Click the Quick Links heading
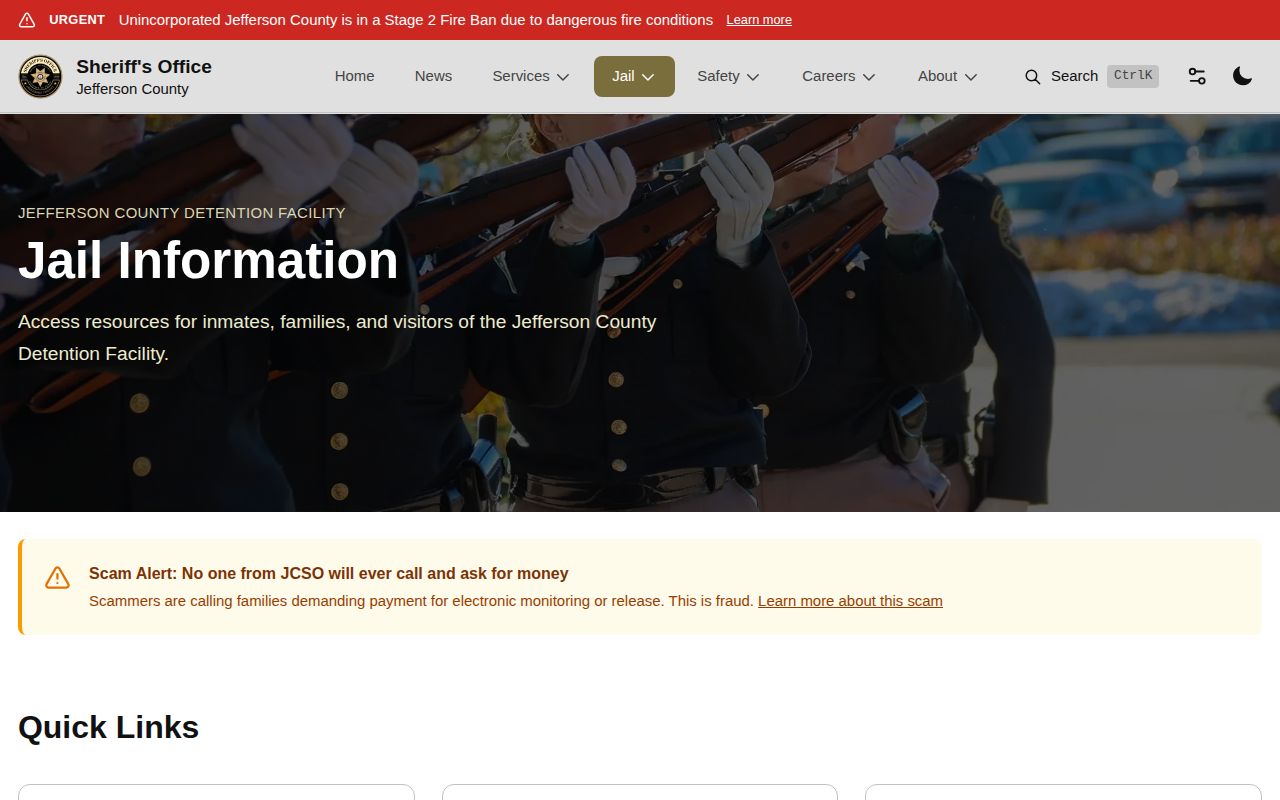 tap(109, 727)
